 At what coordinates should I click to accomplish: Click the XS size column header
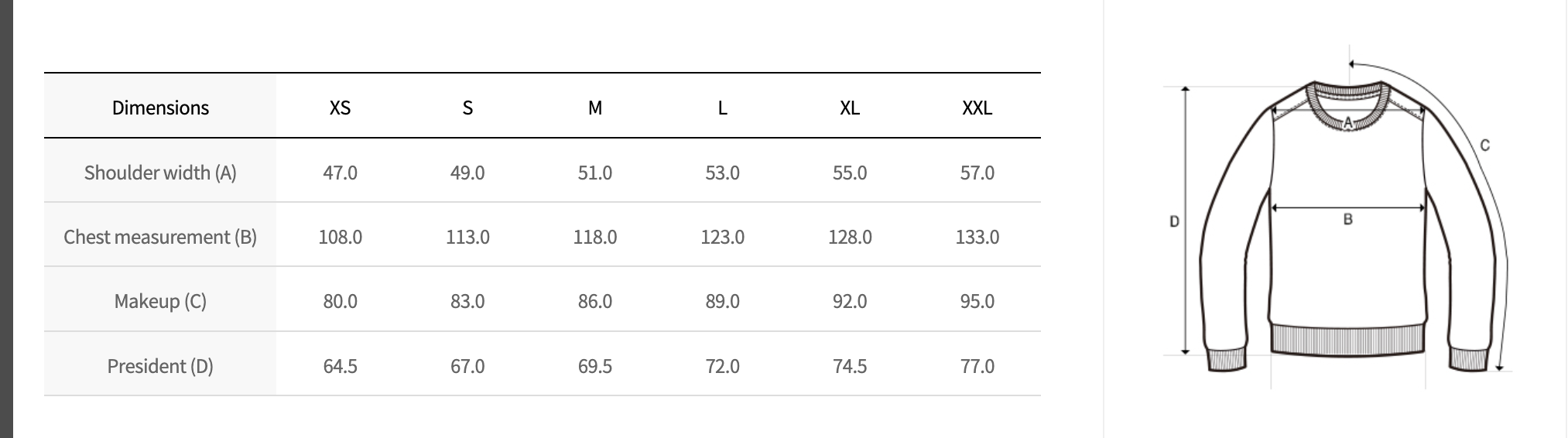340,108
